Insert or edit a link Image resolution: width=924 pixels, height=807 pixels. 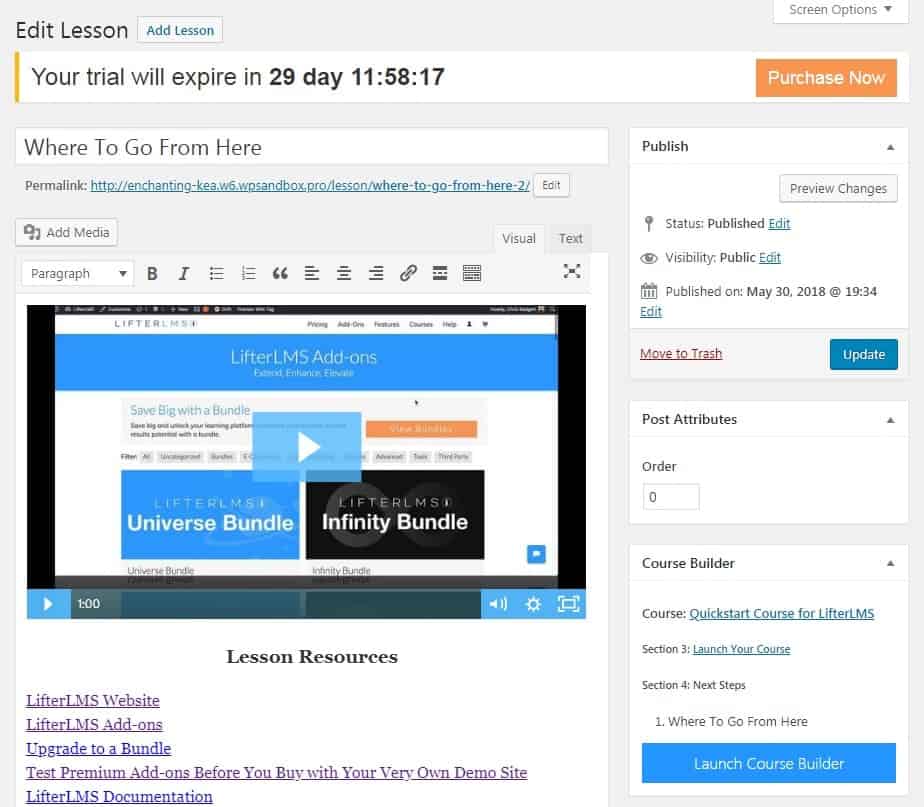tap(408, 273)
